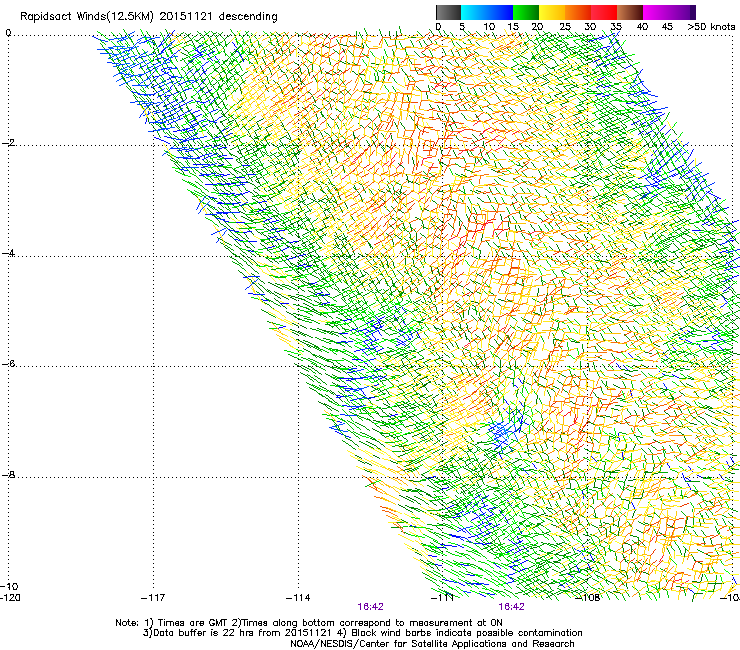Screen dimensions: 740x650
Task: Click the longitude axis label "-120"
Action: click(11, 598)
